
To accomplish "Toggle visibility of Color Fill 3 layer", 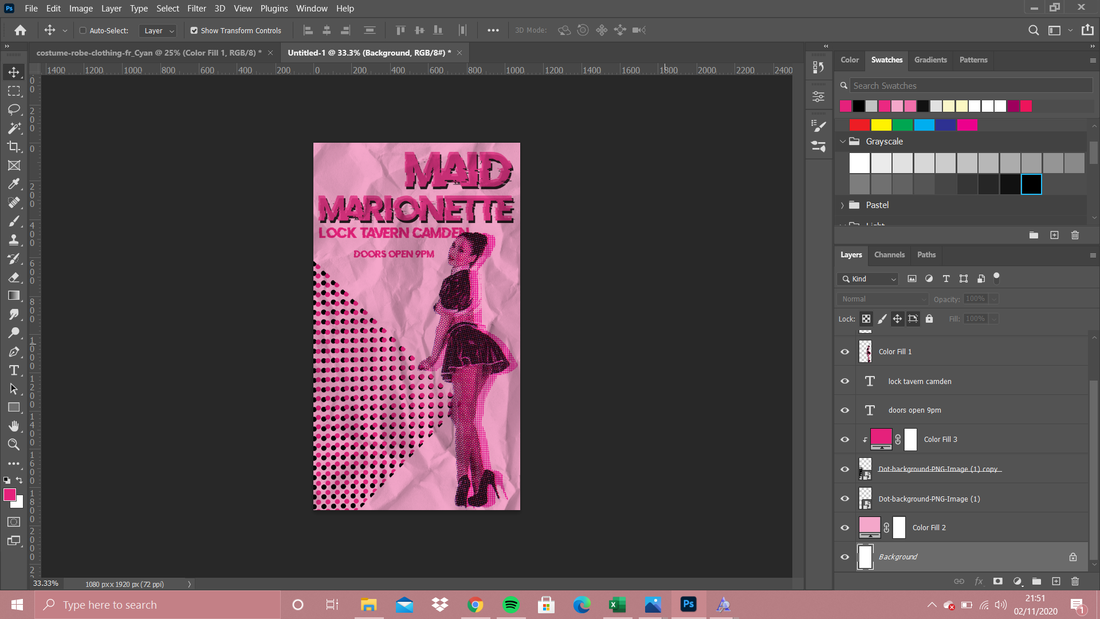I will point(845,439).
